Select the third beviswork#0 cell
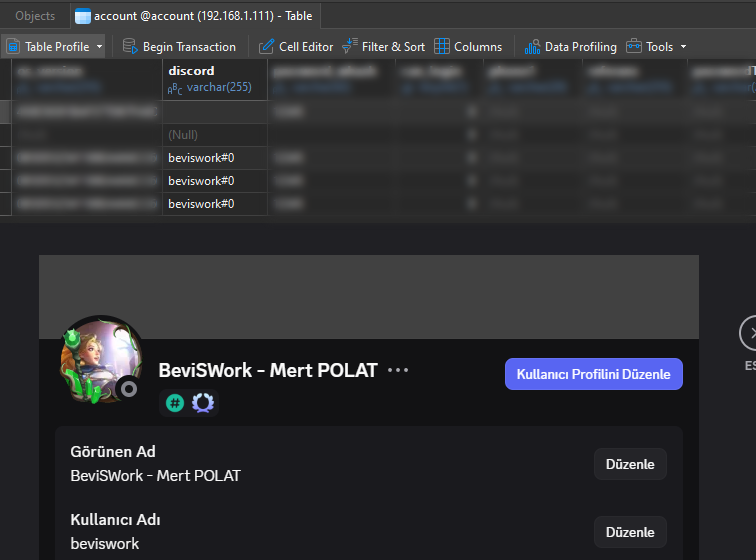Viewport: 756px width, 560px height. click(x=215, y=204)
